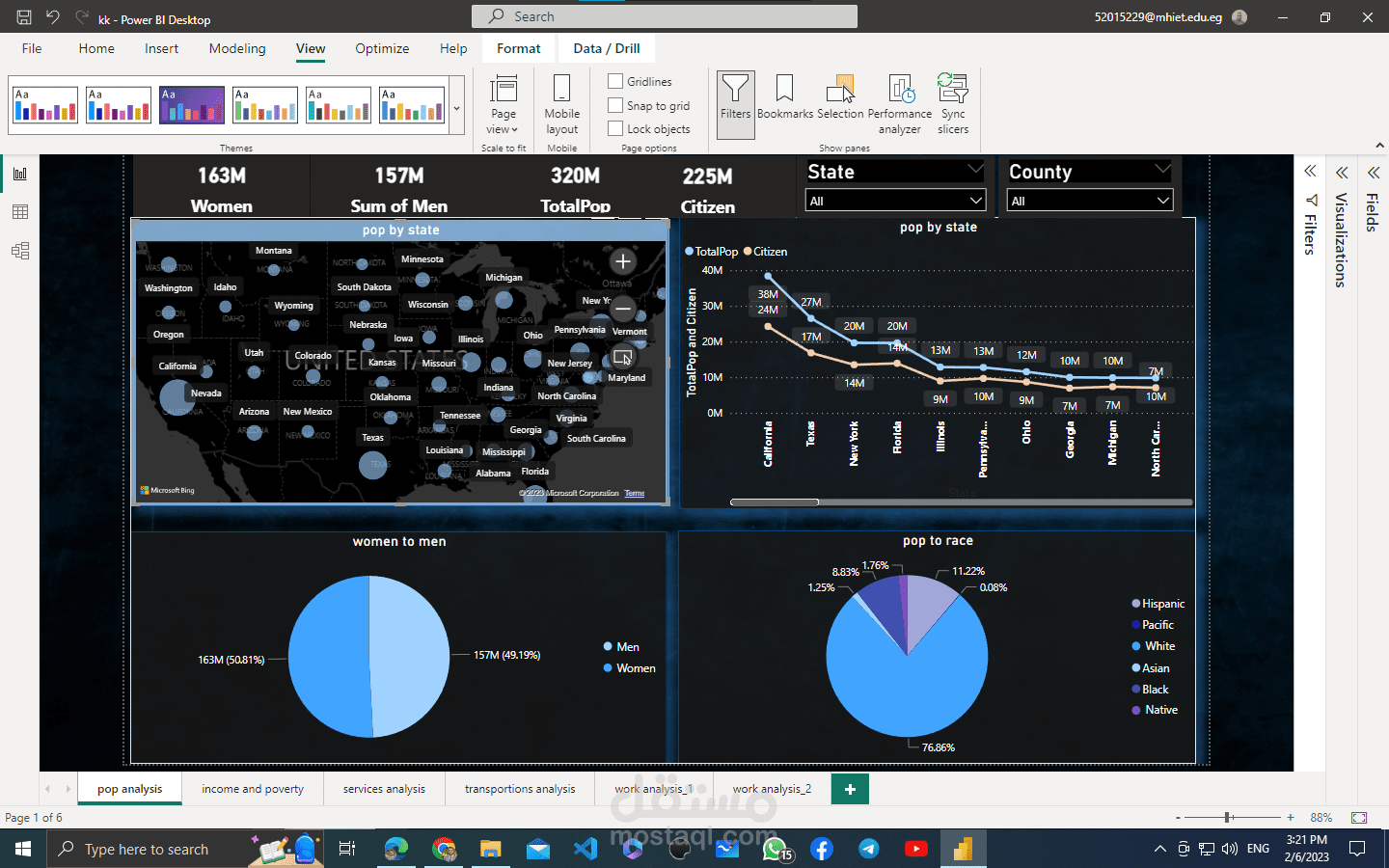Screen dimensions: 1389x868
Task: Go to the services analysis page tab
Action: tap(384, 789)
